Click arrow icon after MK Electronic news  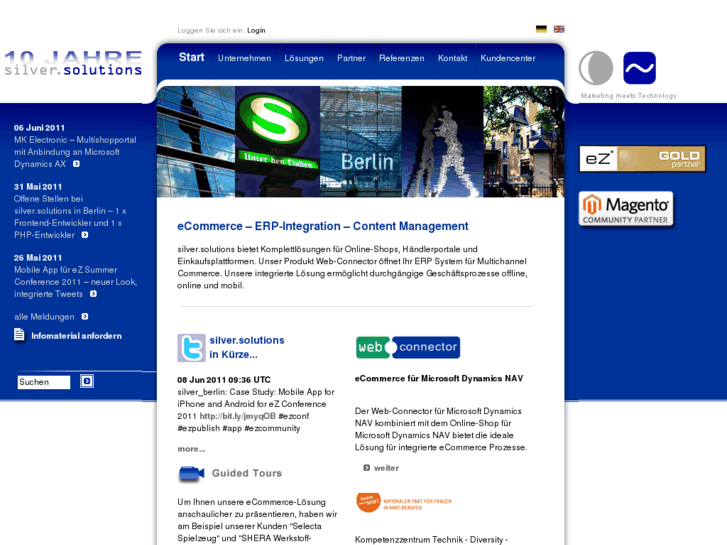pyautogui.click(x=77, y=164)
